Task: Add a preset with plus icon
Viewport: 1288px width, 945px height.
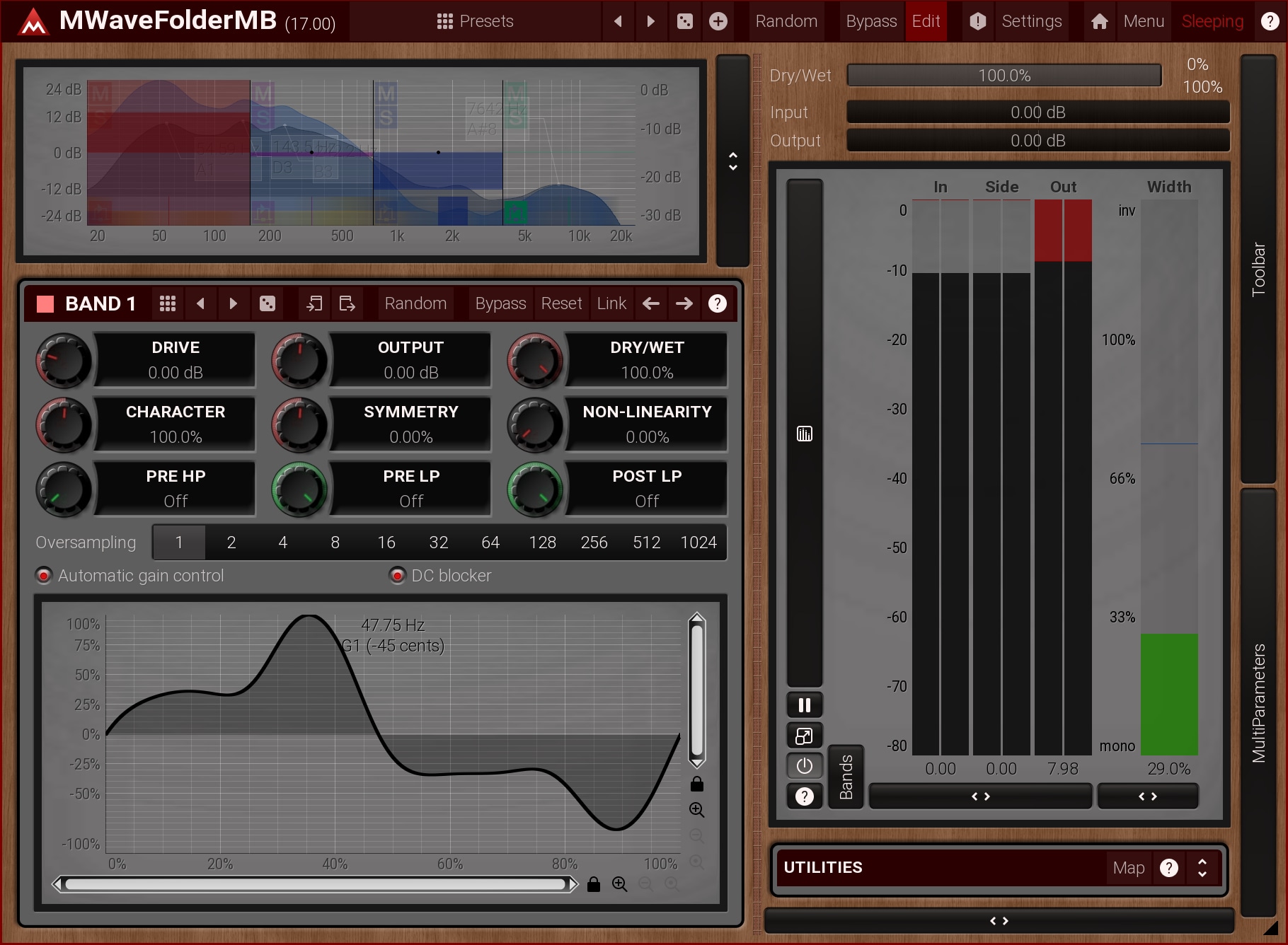Action: tap(718, 21)
